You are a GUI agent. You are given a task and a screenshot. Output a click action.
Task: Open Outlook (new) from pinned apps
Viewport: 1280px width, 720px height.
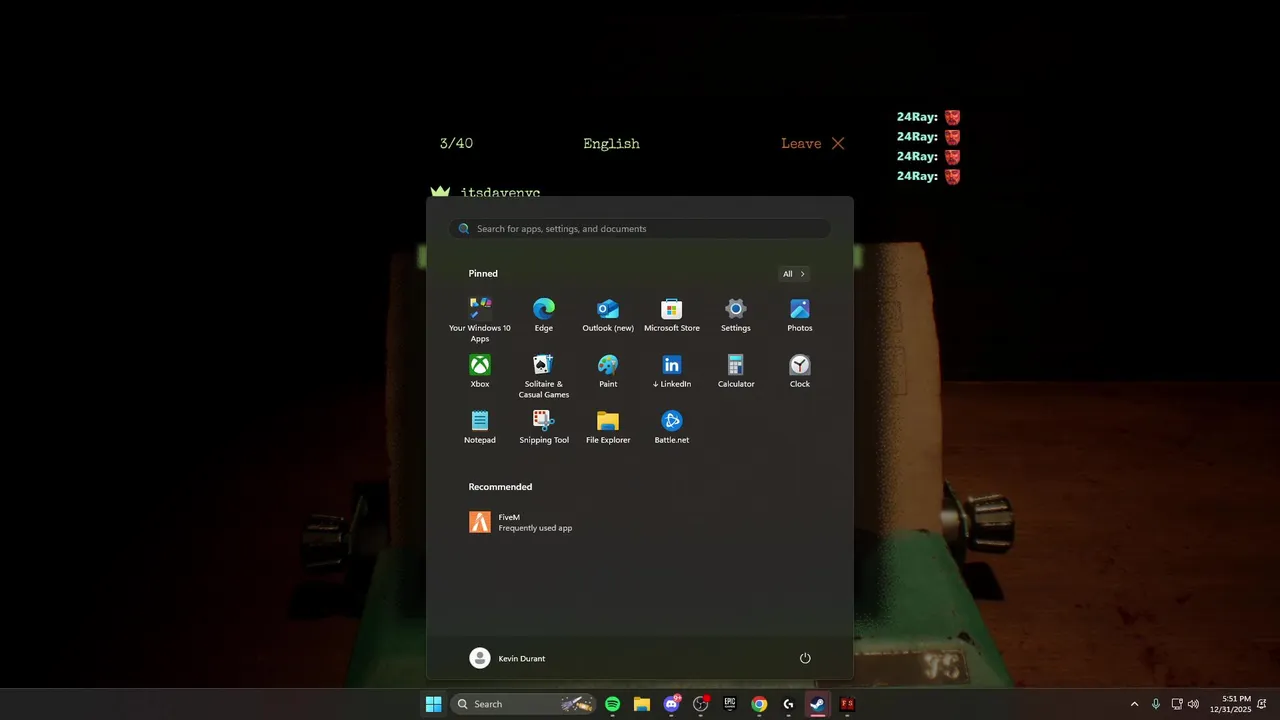(x=608, y=315)
